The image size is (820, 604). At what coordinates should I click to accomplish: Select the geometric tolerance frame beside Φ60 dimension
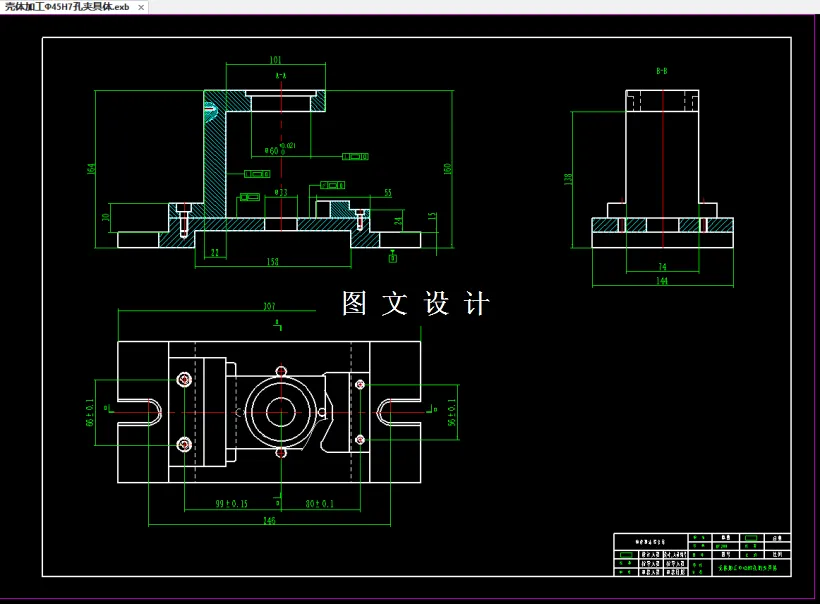pyautogui.click(x=356, y=156)
